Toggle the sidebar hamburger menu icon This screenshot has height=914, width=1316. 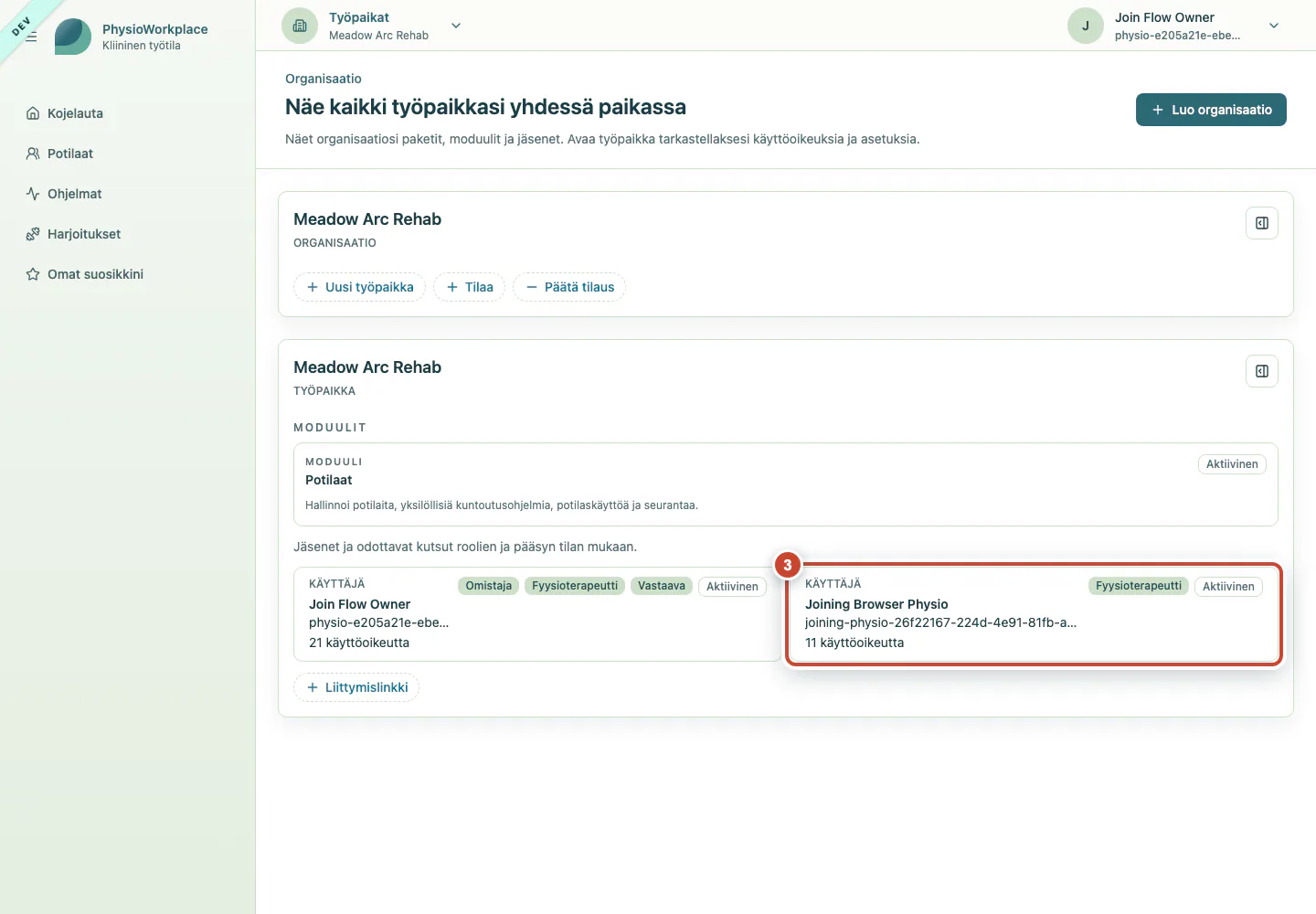click(31, 37)
